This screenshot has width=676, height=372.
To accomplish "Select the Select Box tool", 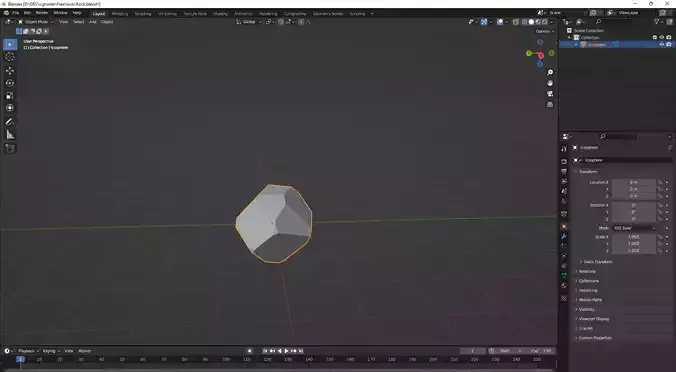I will (x=10, y=44).
